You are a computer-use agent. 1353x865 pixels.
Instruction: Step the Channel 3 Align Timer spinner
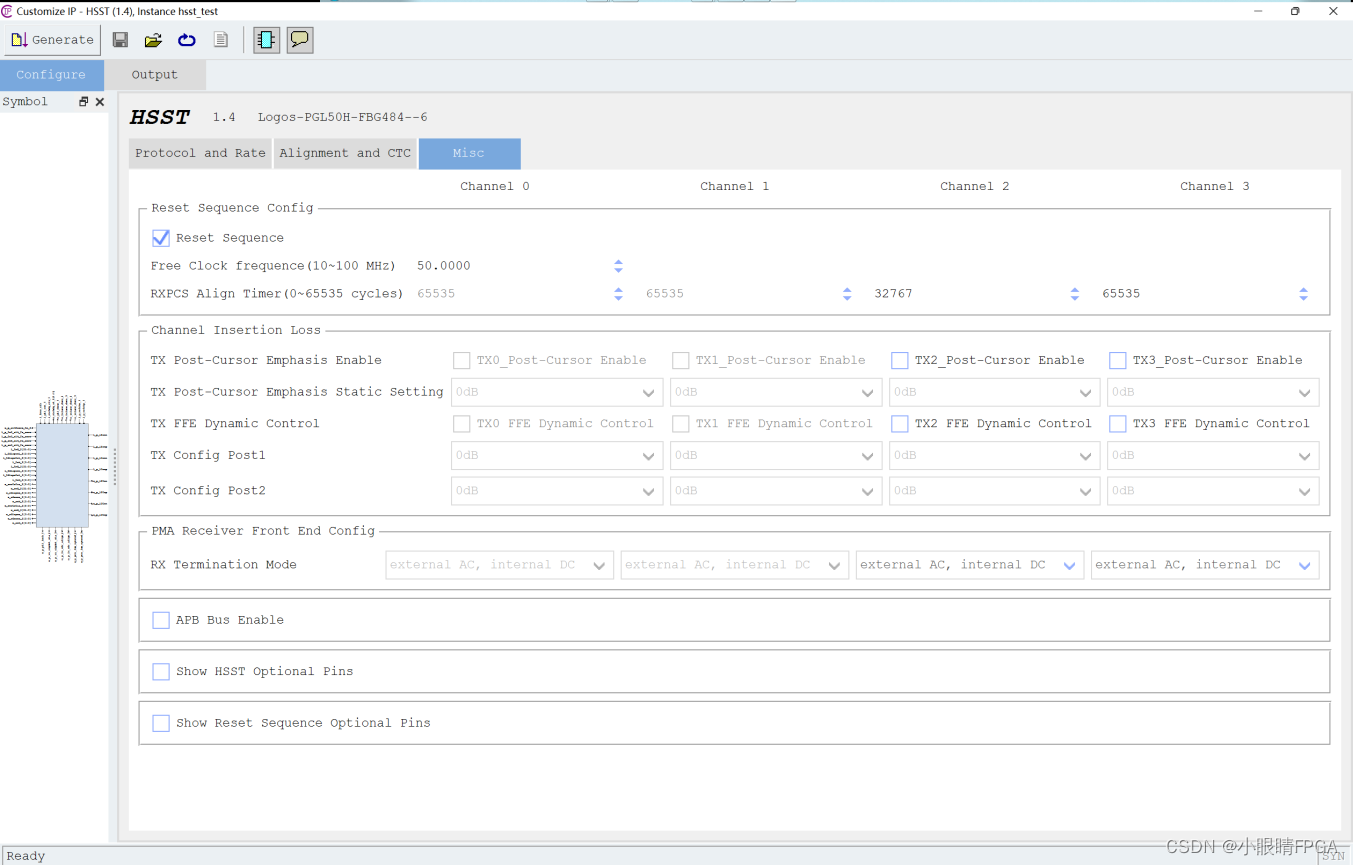(x=1303, y=294)
